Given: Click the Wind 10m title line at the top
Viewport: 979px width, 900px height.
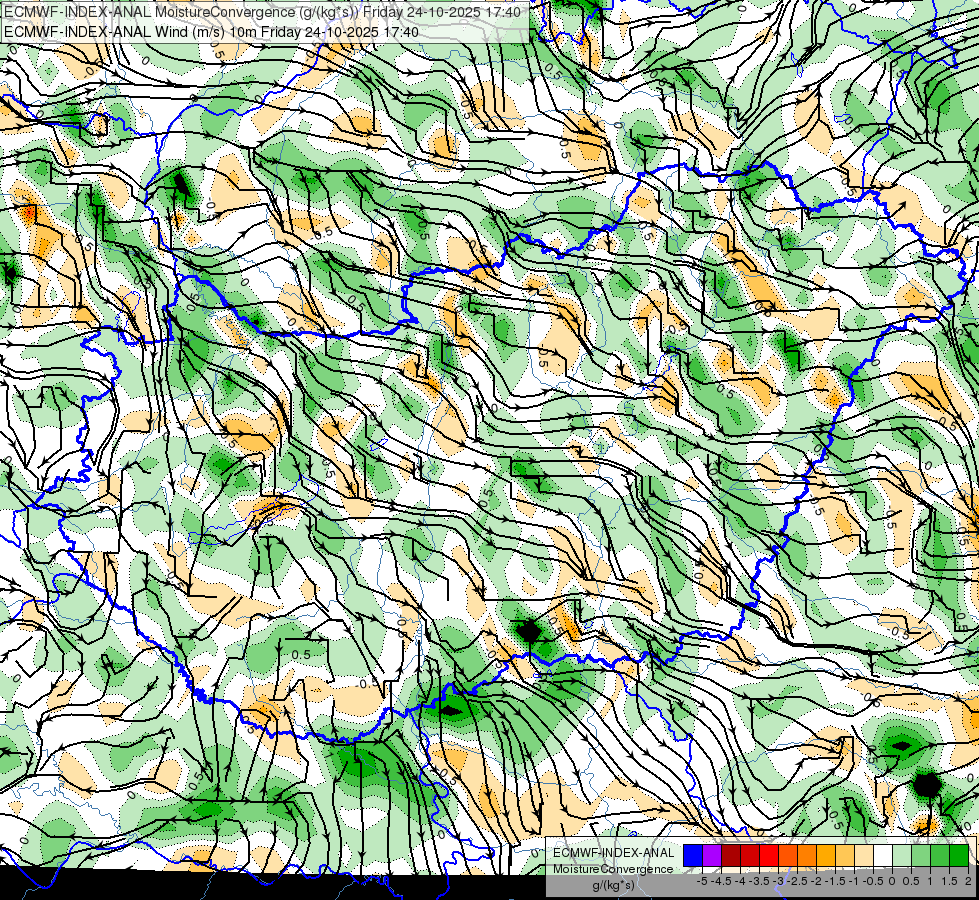Looking at the screenshot, I should pos(212,31).
